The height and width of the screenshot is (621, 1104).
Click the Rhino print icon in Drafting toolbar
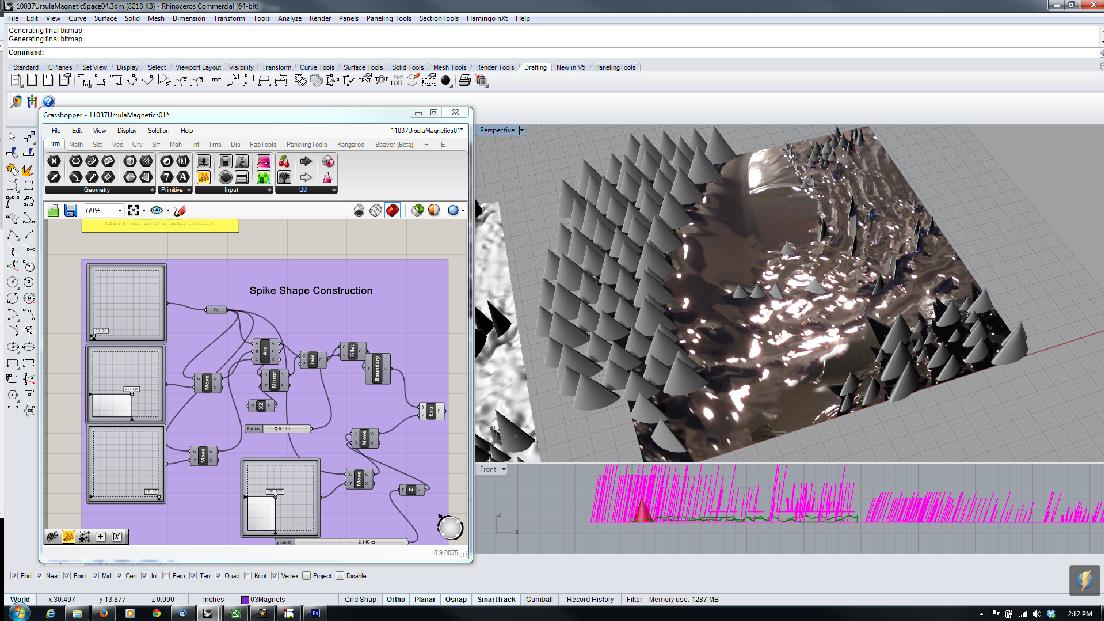pos(465,81)
